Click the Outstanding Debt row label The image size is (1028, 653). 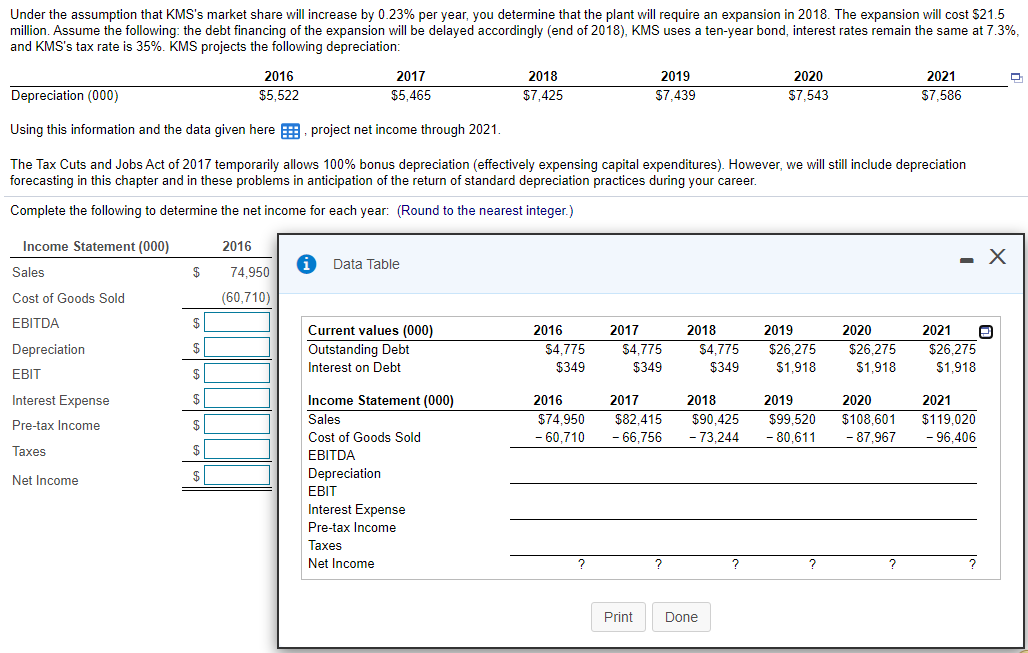[x=359, y=349]
